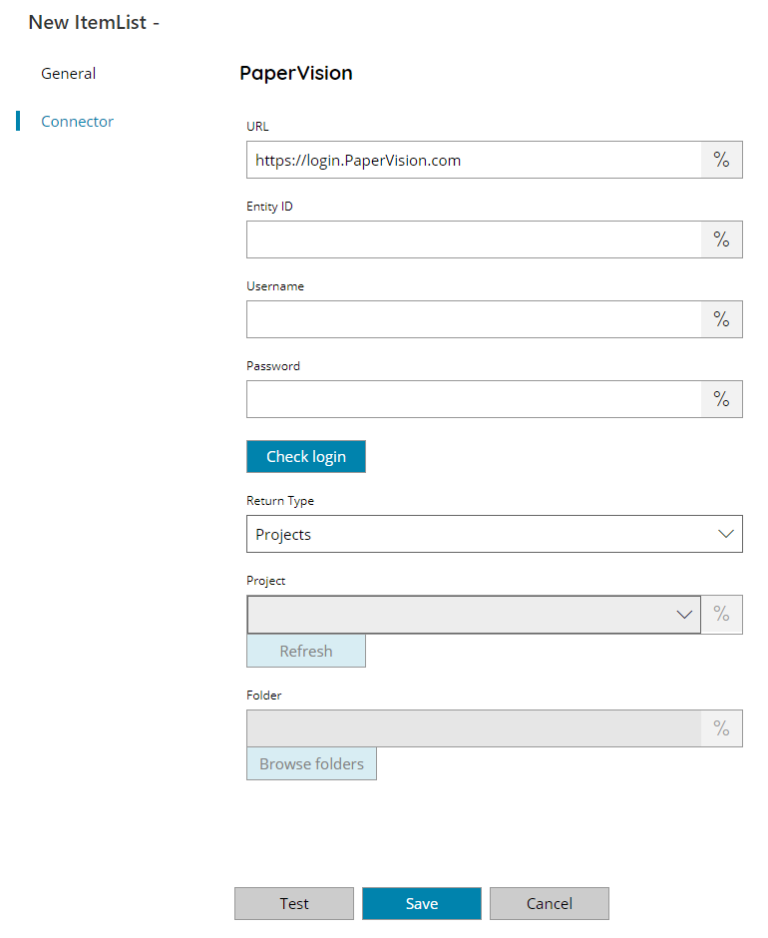
Task: Save the PaperVision connector settings
Action: pos(421,903)
